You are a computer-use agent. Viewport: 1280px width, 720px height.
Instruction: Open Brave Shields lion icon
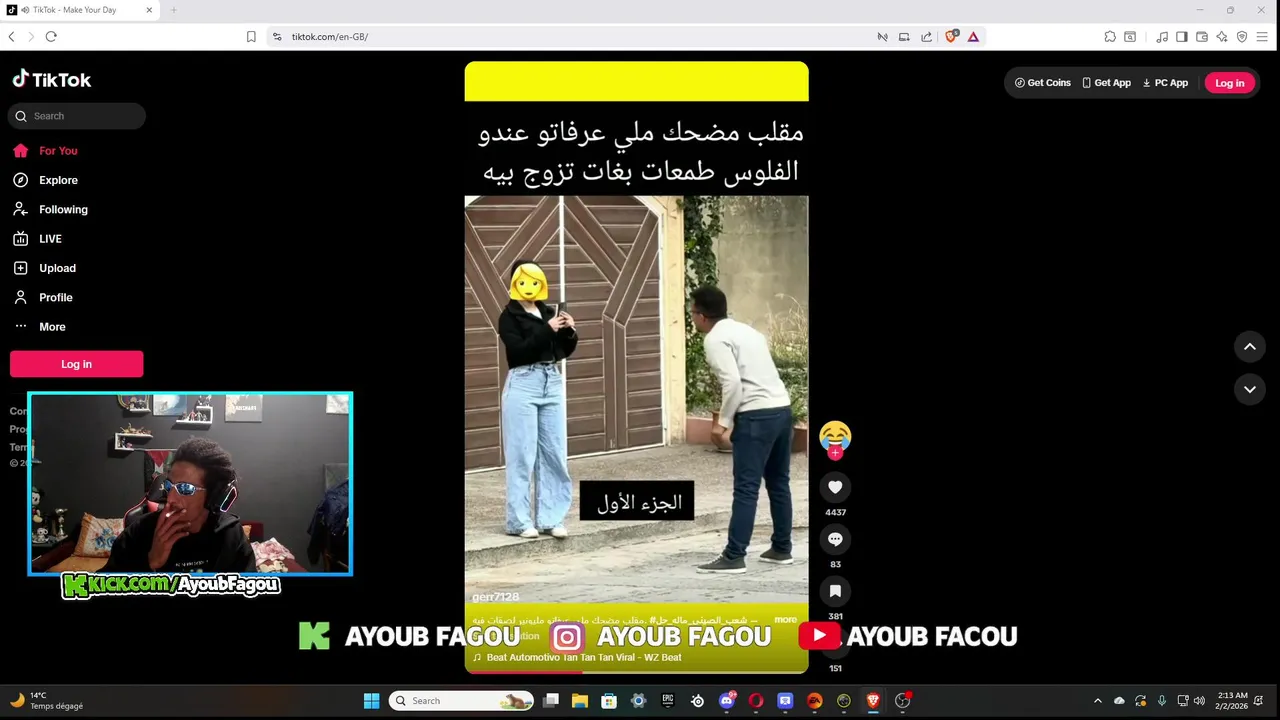tap(951, 36)
